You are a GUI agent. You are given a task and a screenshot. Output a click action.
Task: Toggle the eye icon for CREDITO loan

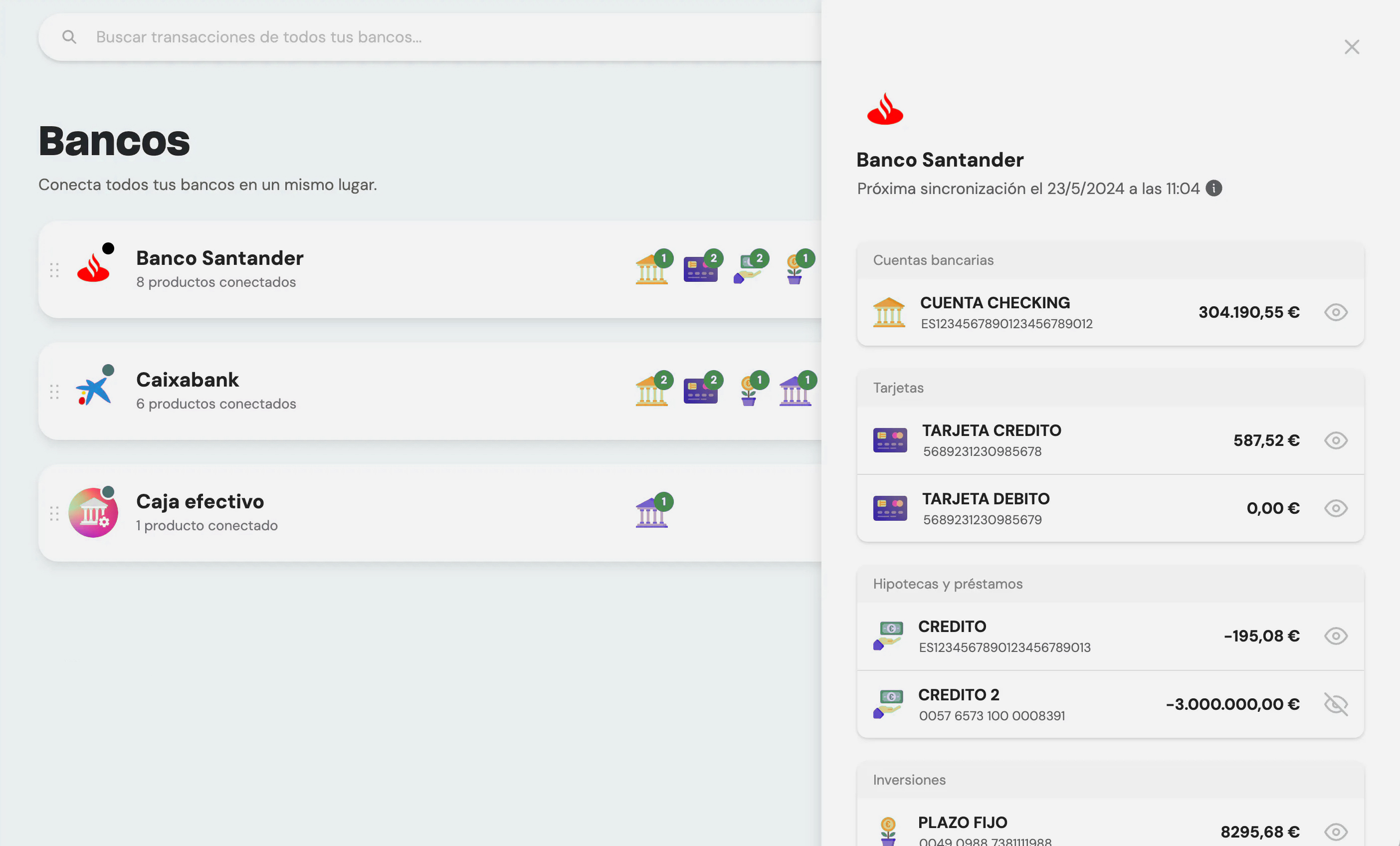1335,636
